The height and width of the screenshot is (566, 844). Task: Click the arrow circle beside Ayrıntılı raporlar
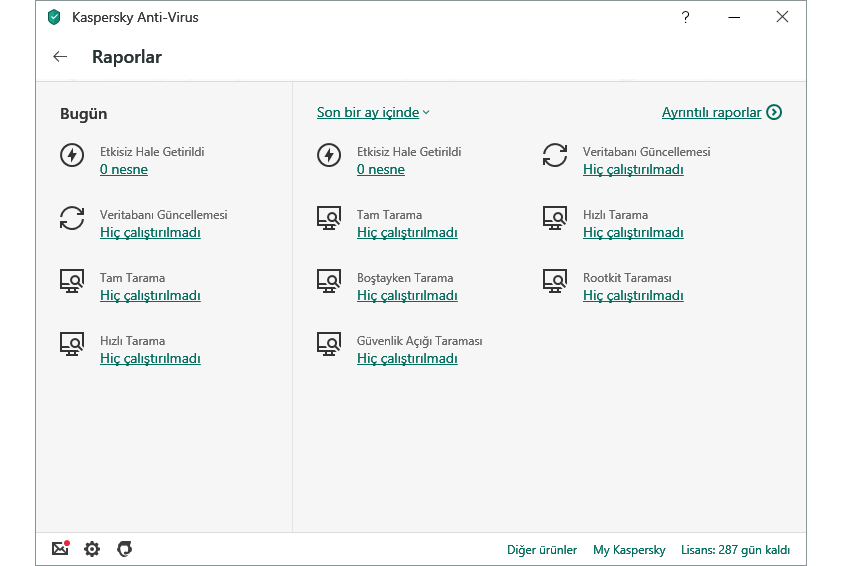coord(774,113)
